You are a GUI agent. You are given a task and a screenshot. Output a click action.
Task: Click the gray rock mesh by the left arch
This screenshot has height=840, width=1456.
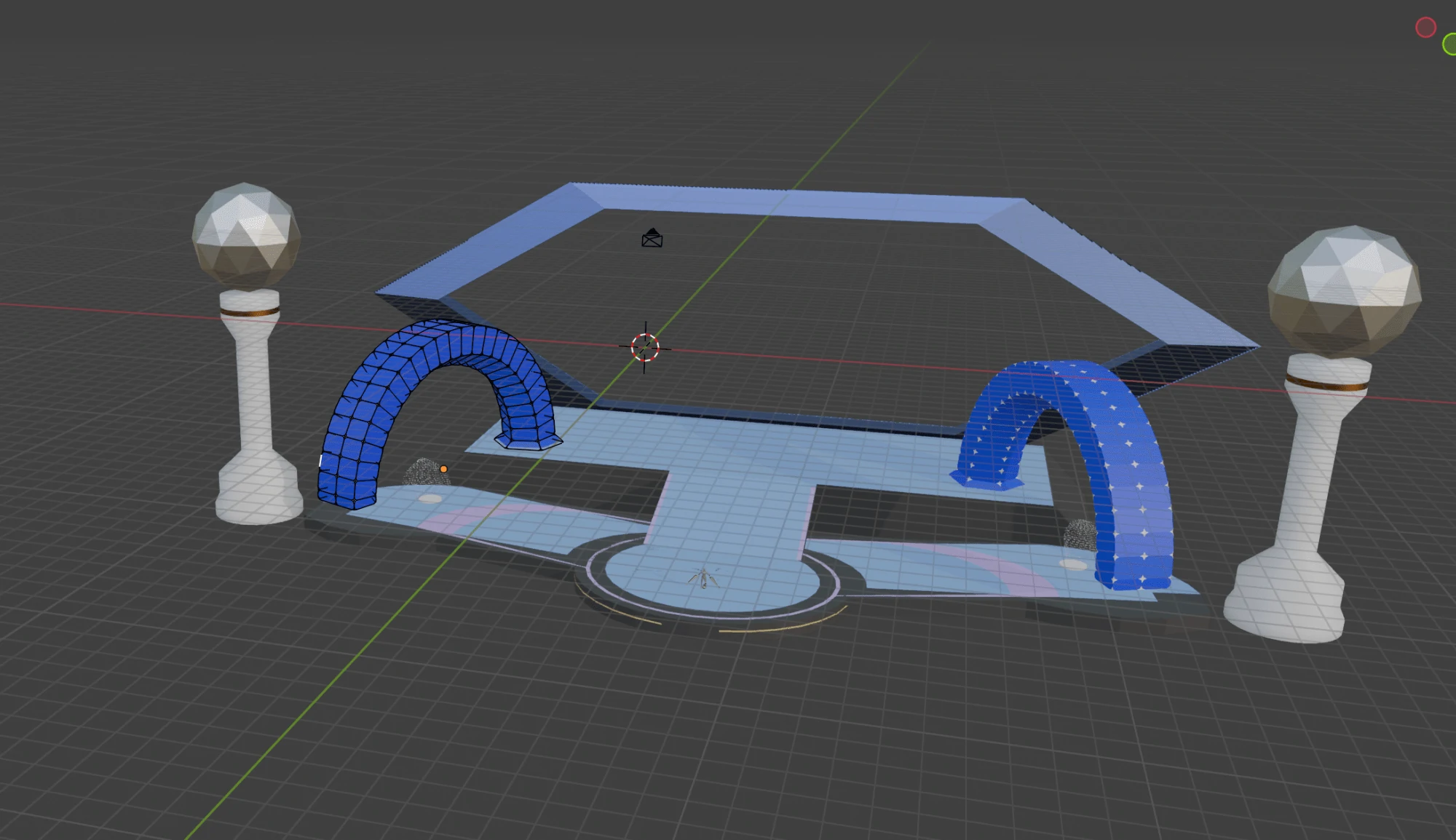pos(424,472)
